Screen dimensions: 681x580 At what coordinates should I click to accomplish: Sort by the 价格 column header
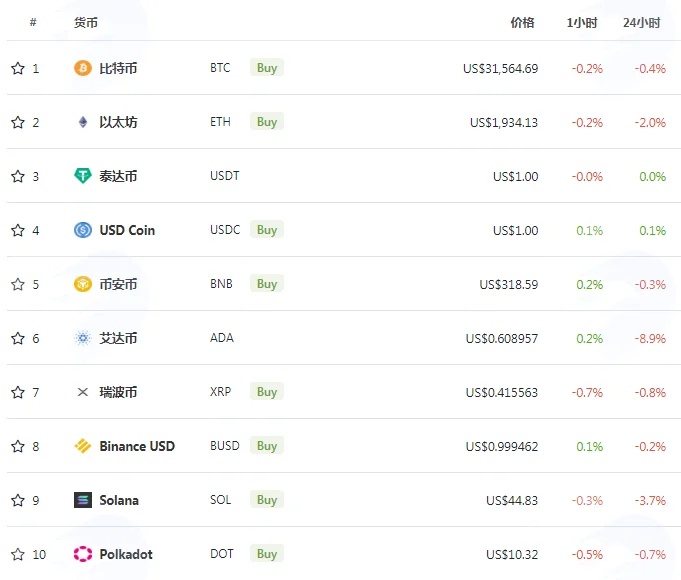(522, 23)
